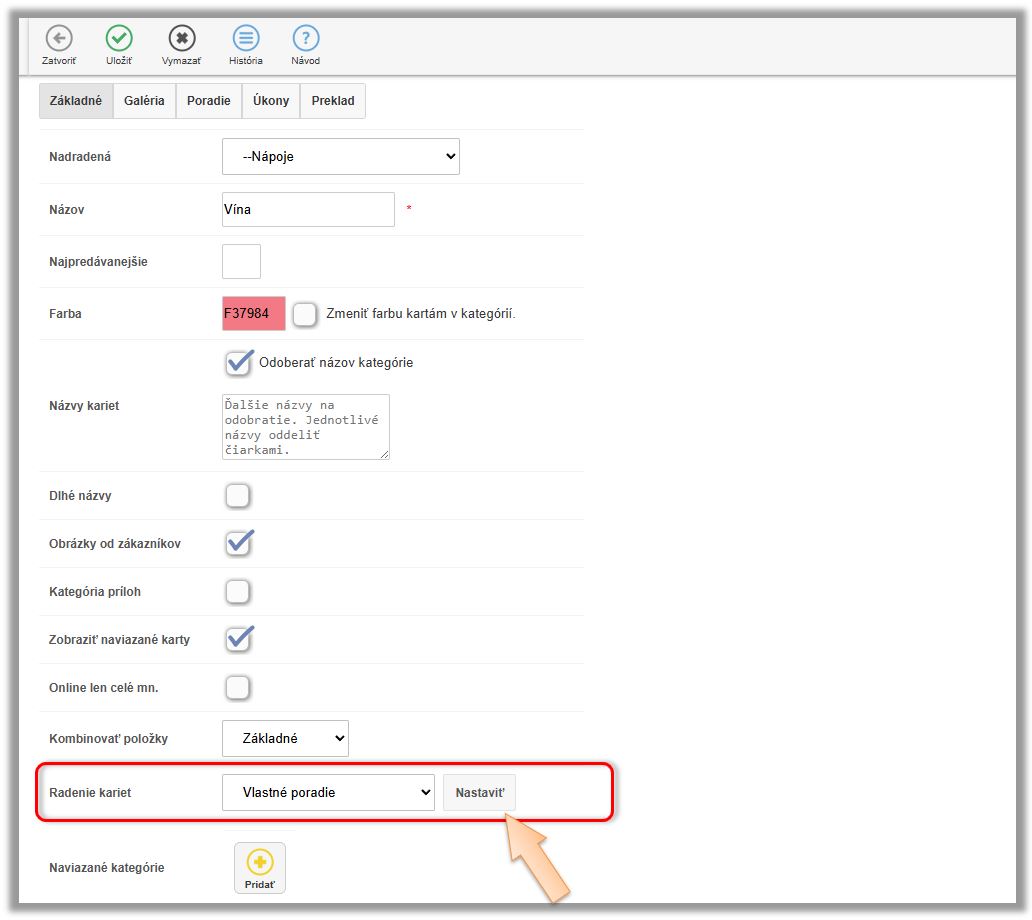
Task: Click the F37984 color field
Action: coord(253,313)
